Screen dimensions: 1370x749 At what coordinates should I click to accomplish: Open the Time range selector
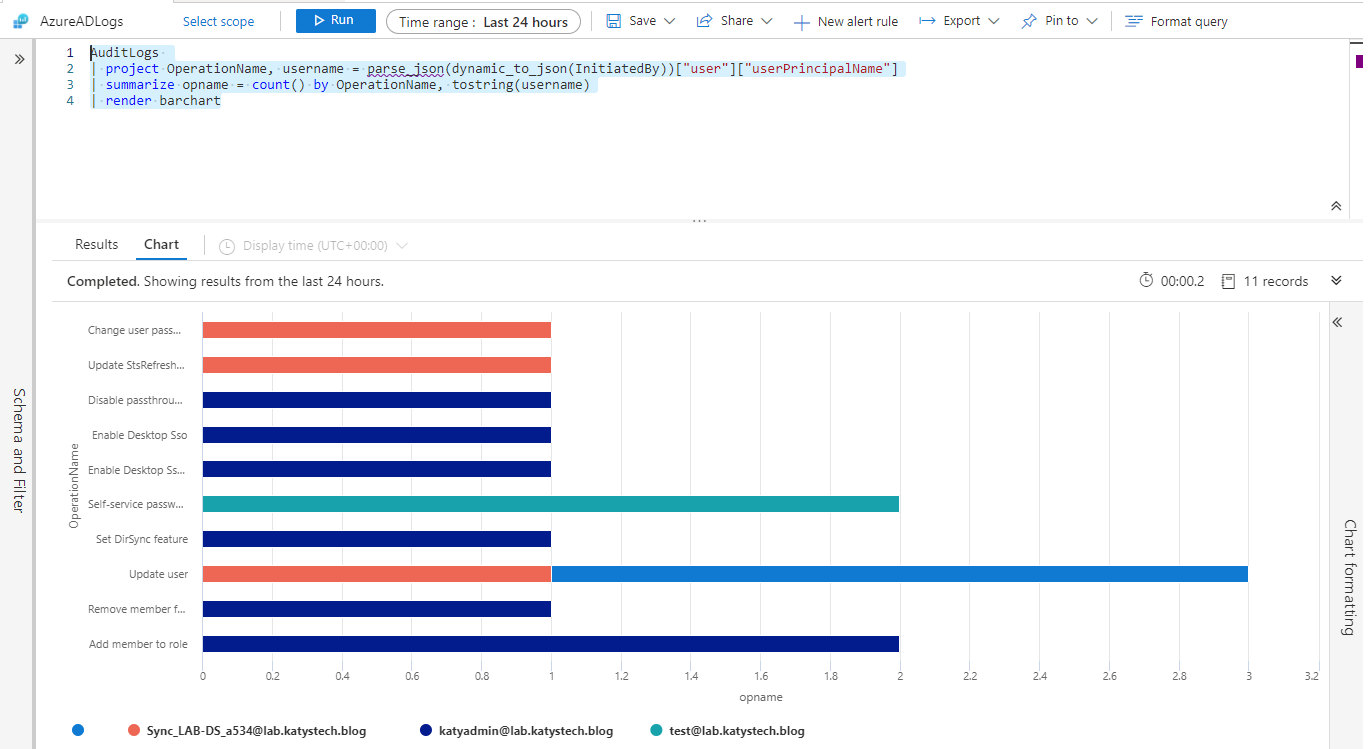[x=483, y=21]
